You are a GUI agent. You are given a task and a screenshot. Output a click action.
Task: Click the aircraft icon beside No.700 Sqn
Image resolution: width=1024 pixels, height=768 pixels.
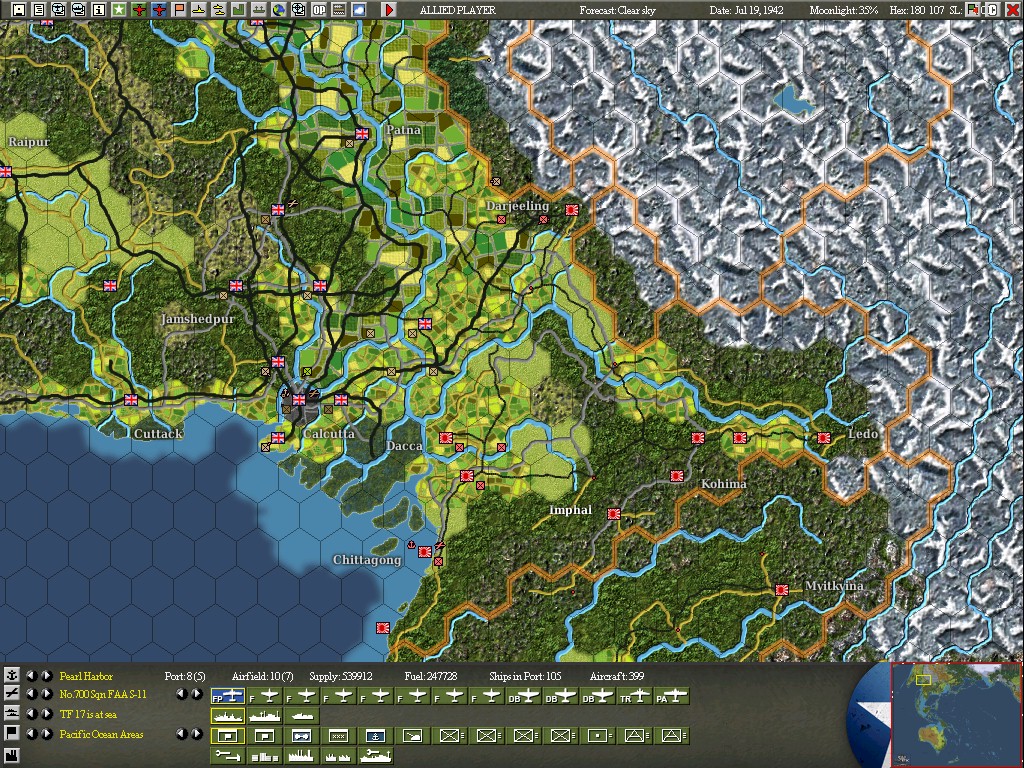pyautogui.click(x=11, y=694)
